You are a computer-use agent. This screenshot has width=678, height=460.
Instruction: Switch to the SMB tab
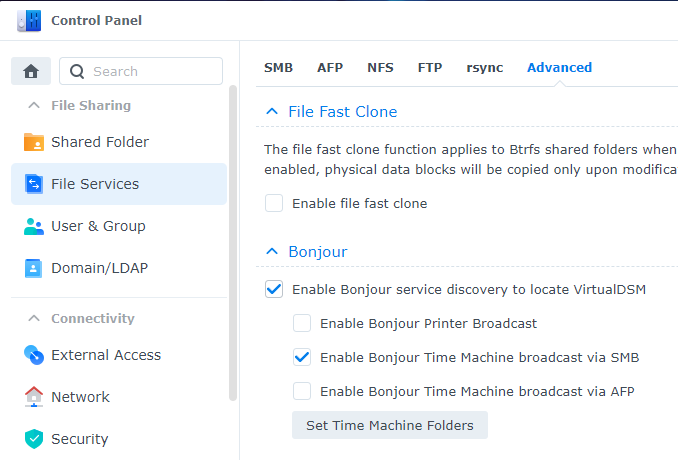click(x=278, y=68)
